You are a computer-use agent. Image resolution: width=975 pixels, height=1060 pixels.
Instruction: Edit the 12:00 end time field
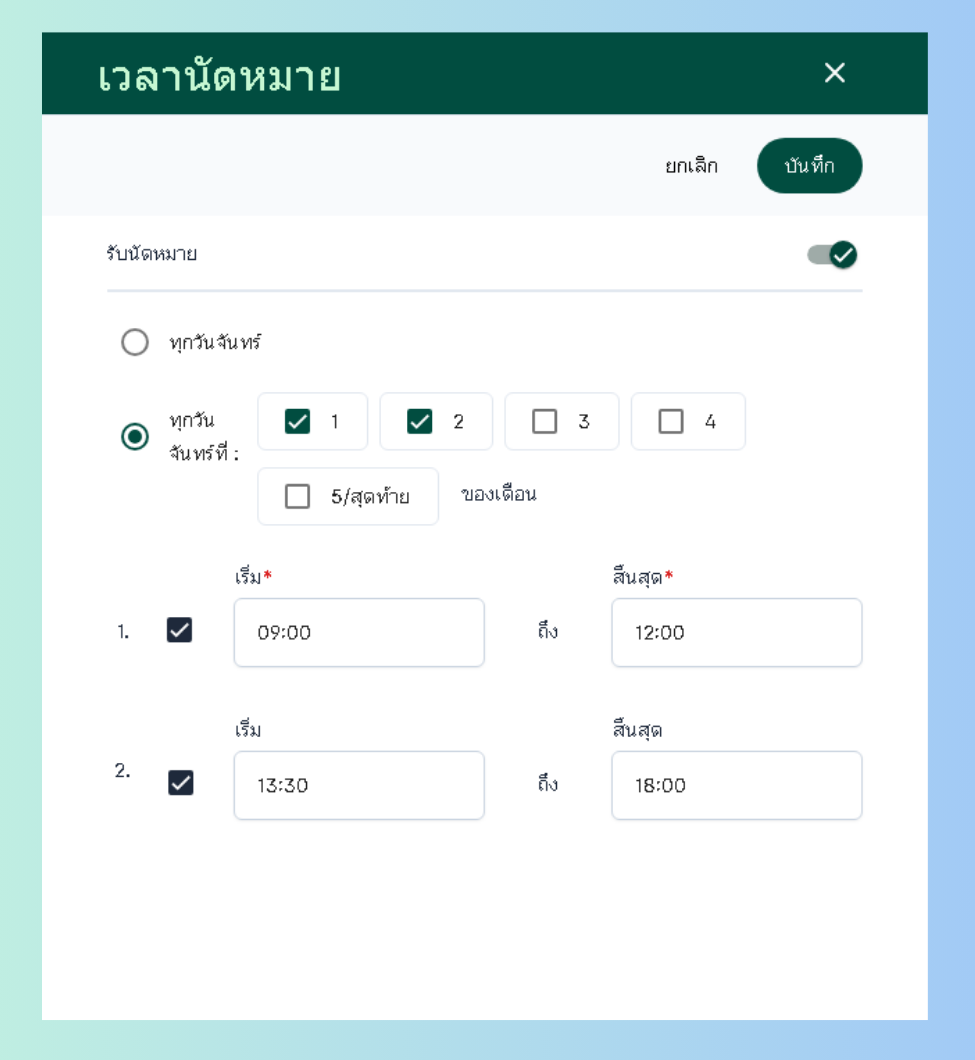point(736,633)
